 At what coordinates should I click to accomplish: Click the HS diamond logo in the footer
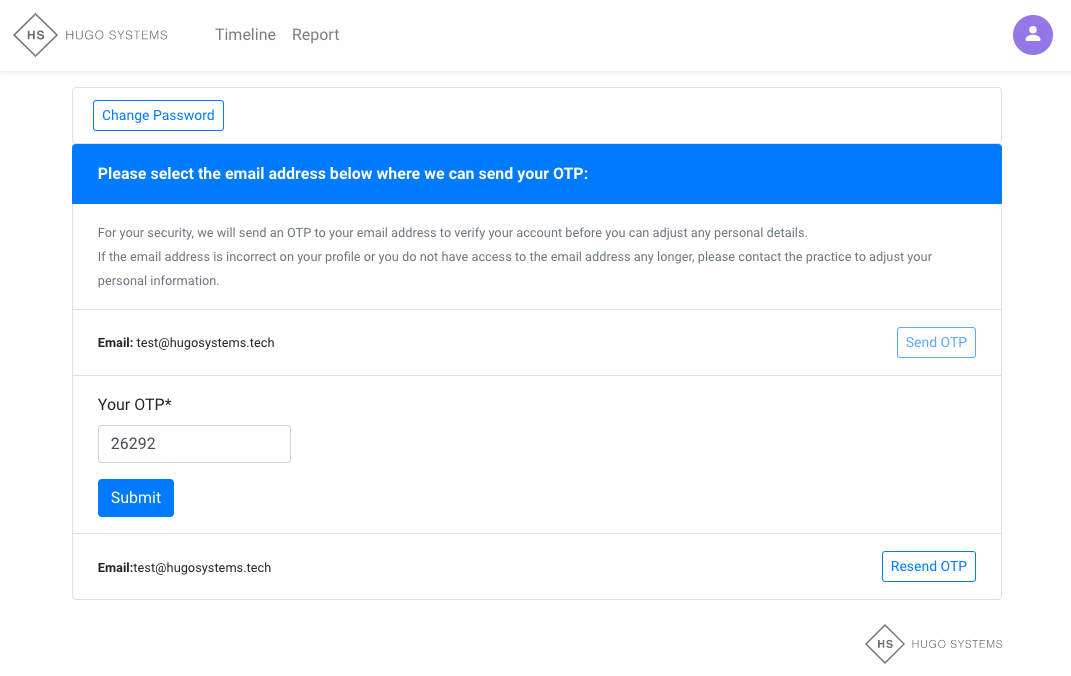coord(885,644)
